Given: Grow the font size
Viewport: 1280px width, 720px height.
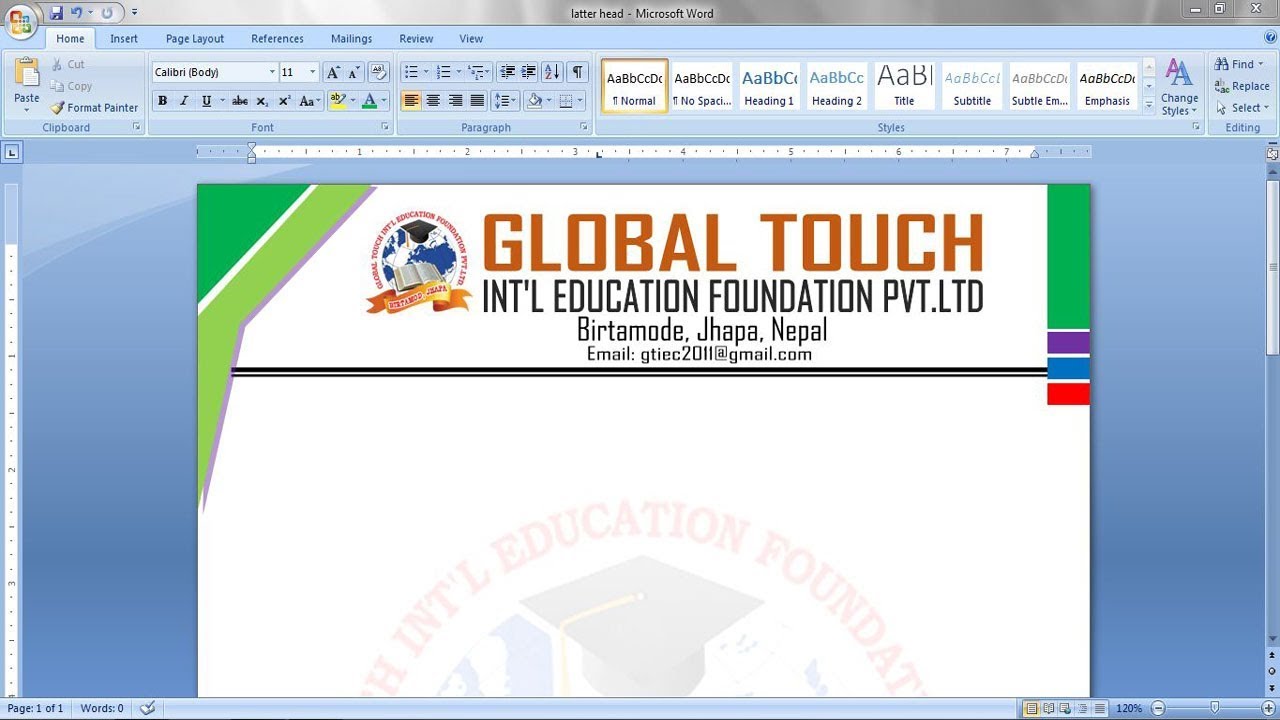Looking at the screenshot, I should coord(333,72).
